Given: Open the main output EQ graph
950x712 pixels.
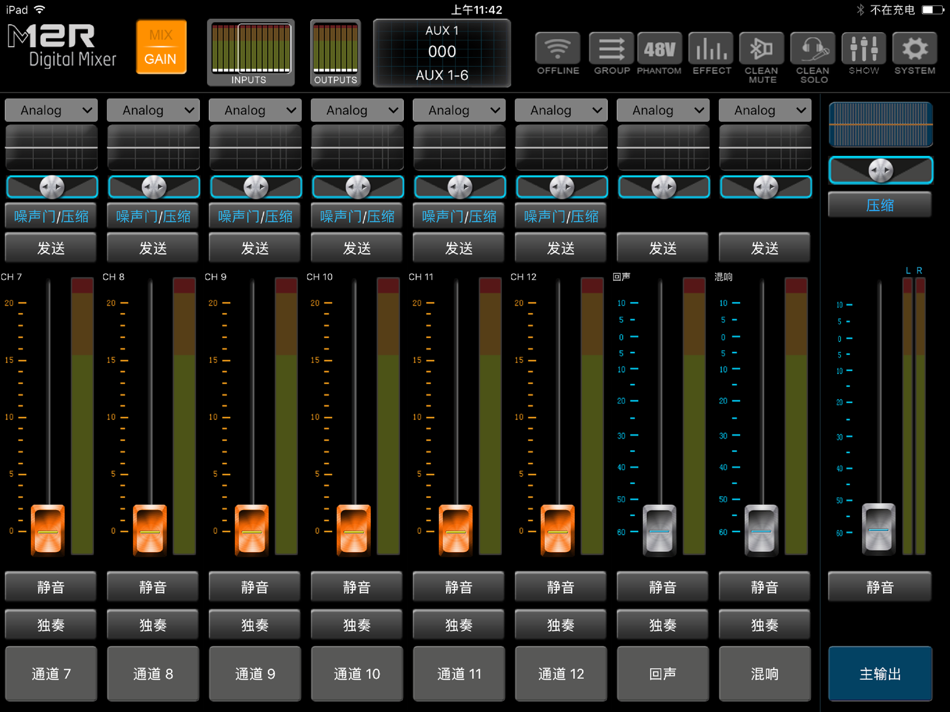Looking at the screenshot, I should click(x=880, y=125).
